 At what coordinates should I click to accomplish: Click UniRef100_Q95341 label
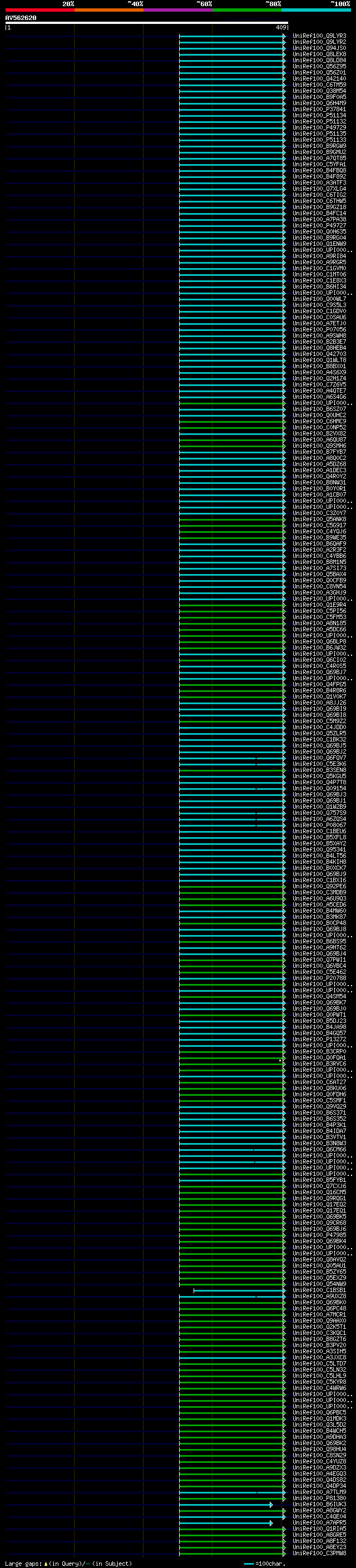[319, 850]
